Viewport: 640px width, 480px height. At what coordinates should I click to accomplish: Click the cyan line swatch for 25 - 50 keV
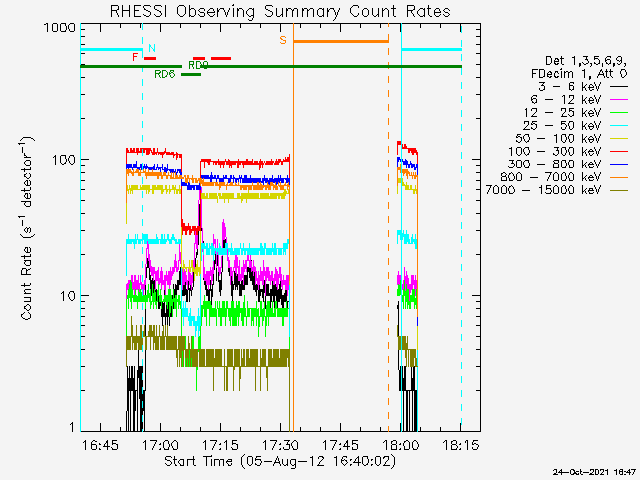click(x=619, y=125)
